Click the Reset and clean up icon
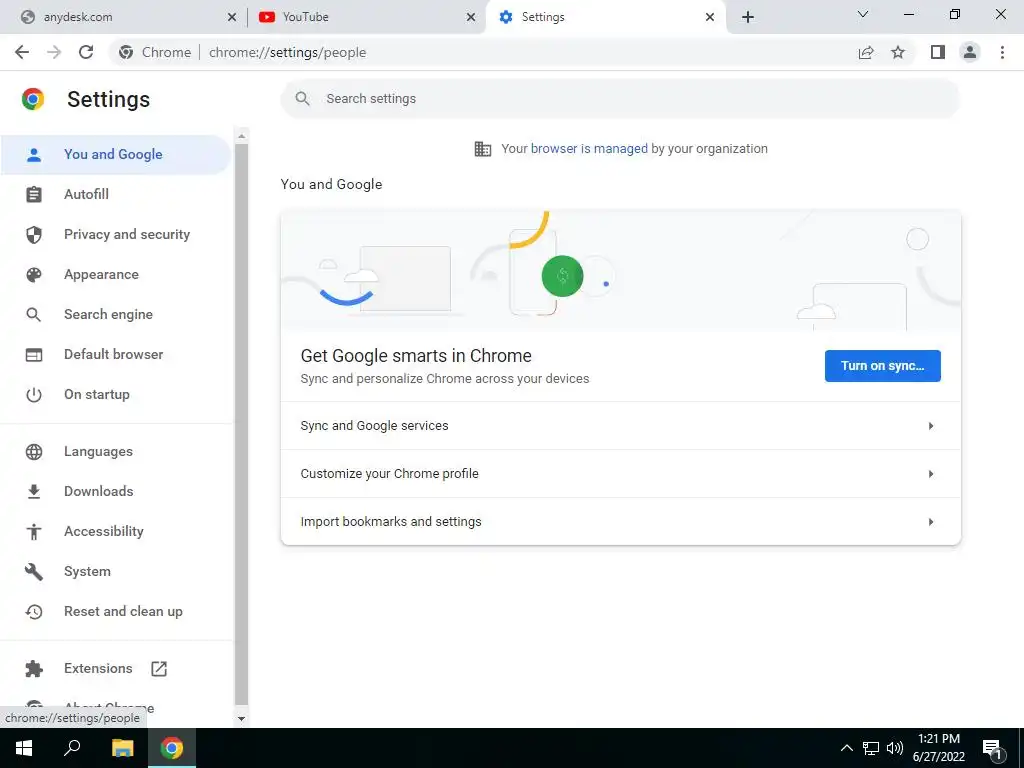Viewport: 1024px width, 768px height. (x=33, y=612)
